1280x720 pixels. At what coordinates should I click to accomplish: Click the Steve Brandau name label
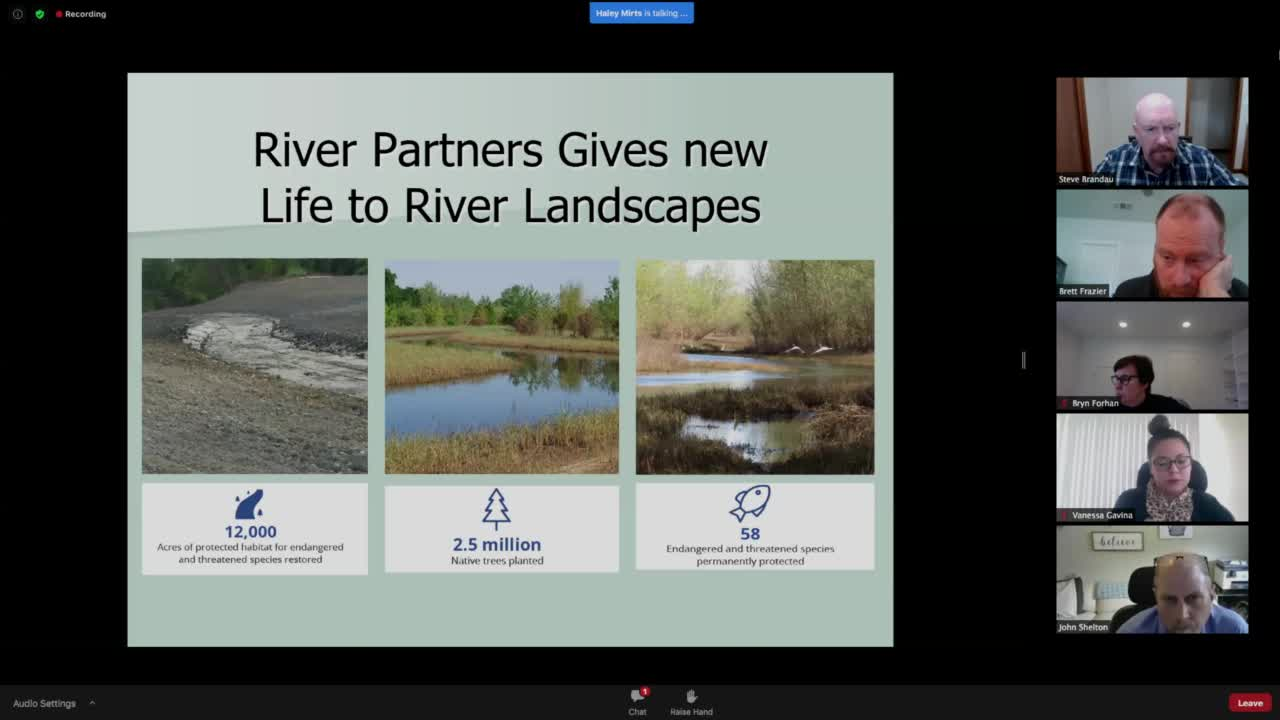tap(1086, 179)
